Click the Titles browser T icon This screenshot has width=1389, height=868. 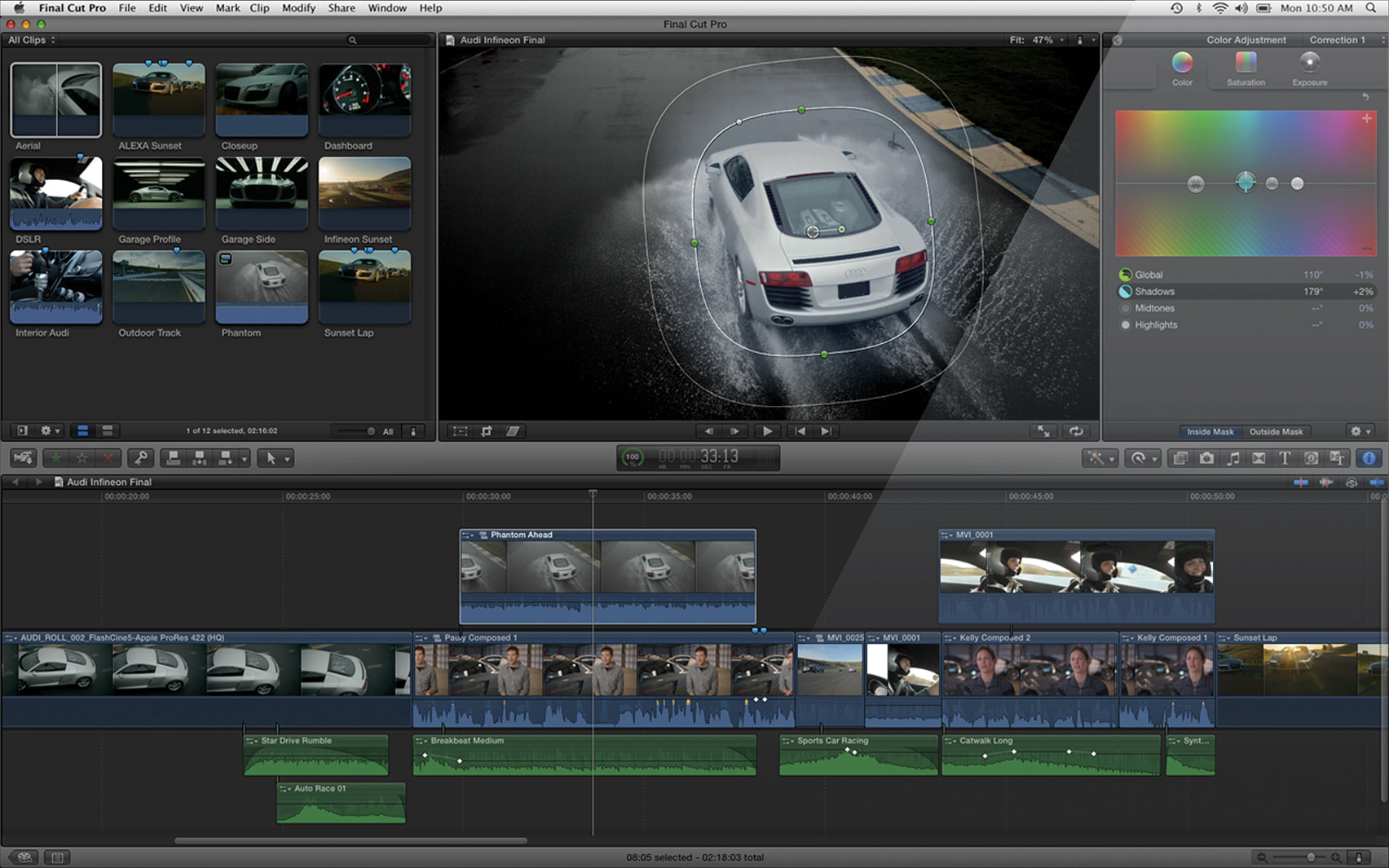(1285, 458)
